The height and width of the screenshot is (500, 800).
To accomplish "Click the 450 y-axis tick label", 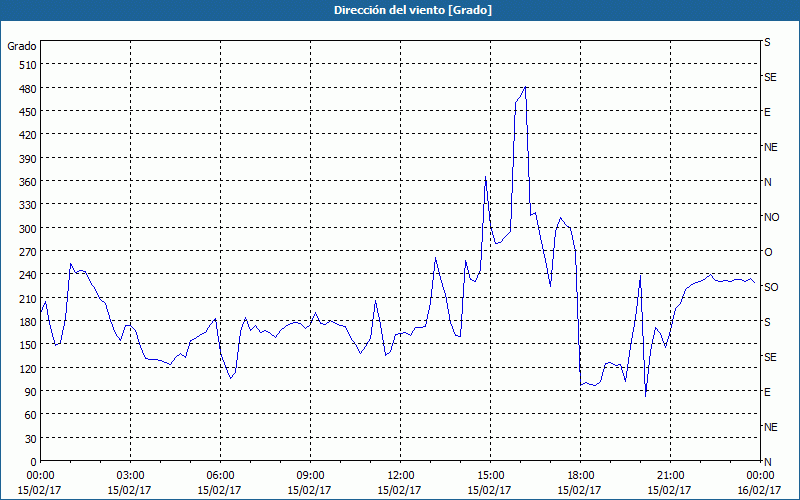I will click(28, 112).
